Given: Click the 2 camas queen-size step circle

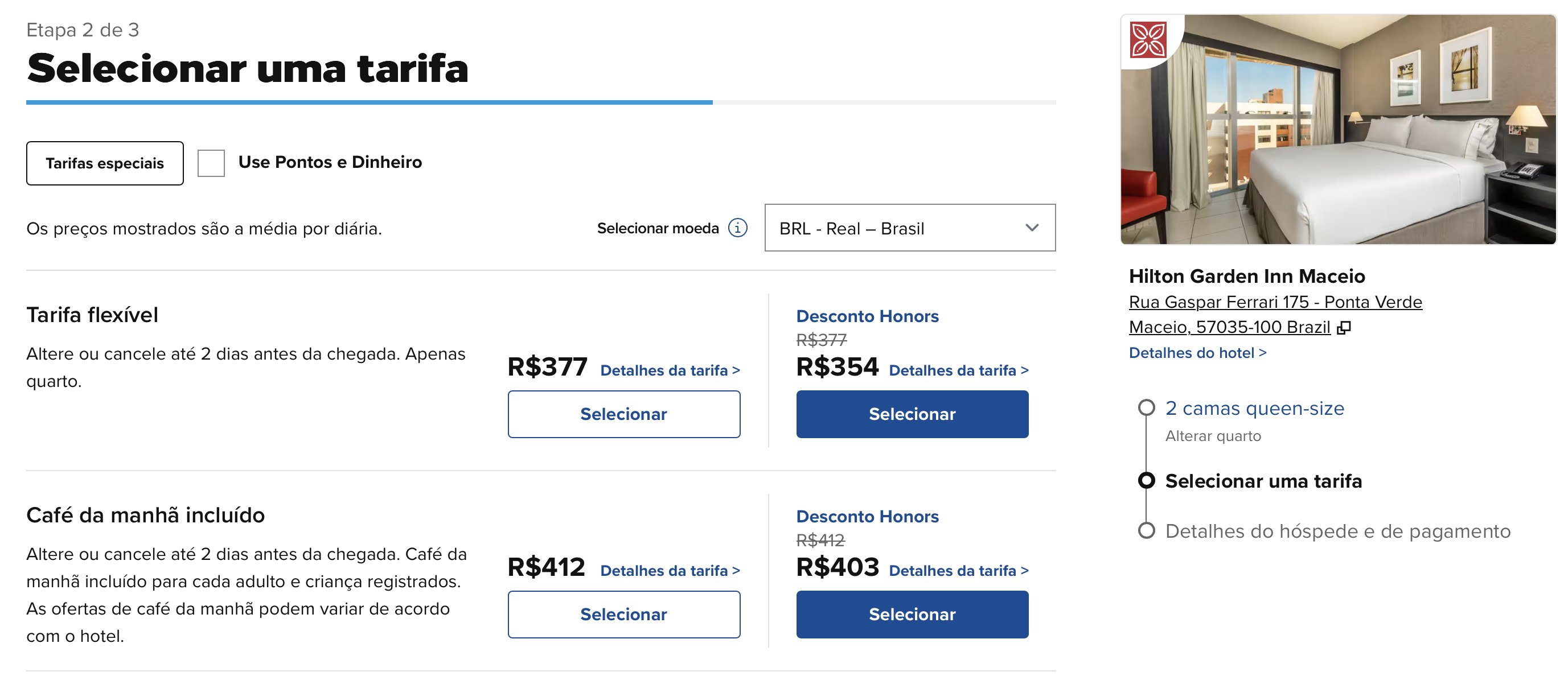Looking at the screenshot, I should (1146, 407).
